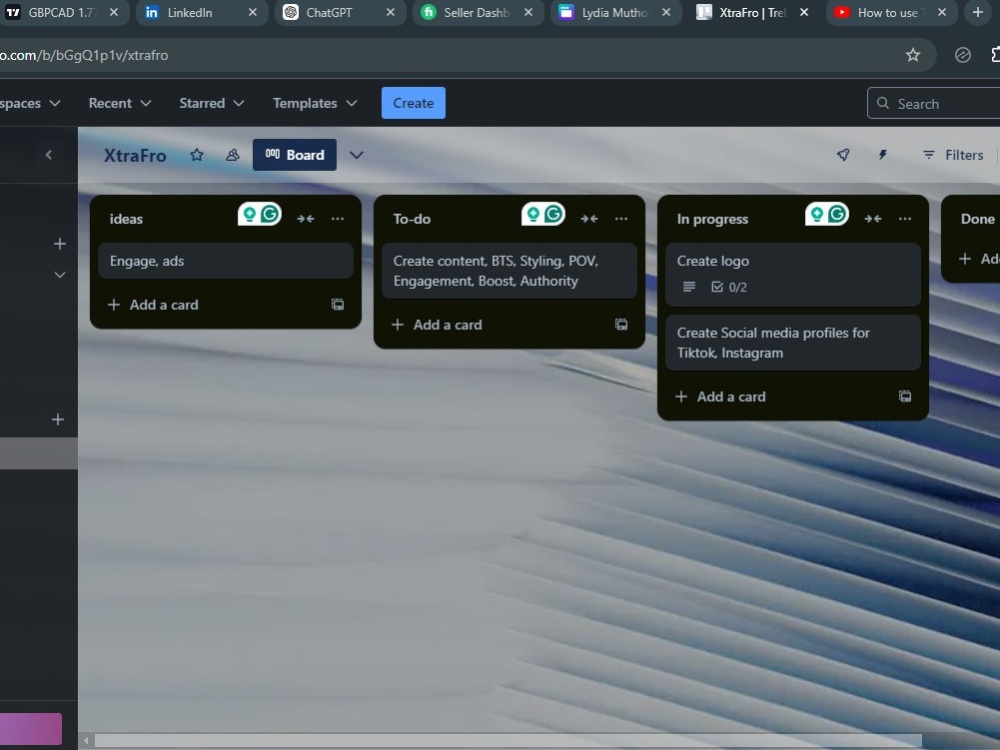The height and width of the screenshot is (750, 1000).
Task: Switch to the How to use YouTube tab
Action: coord(890,12)
